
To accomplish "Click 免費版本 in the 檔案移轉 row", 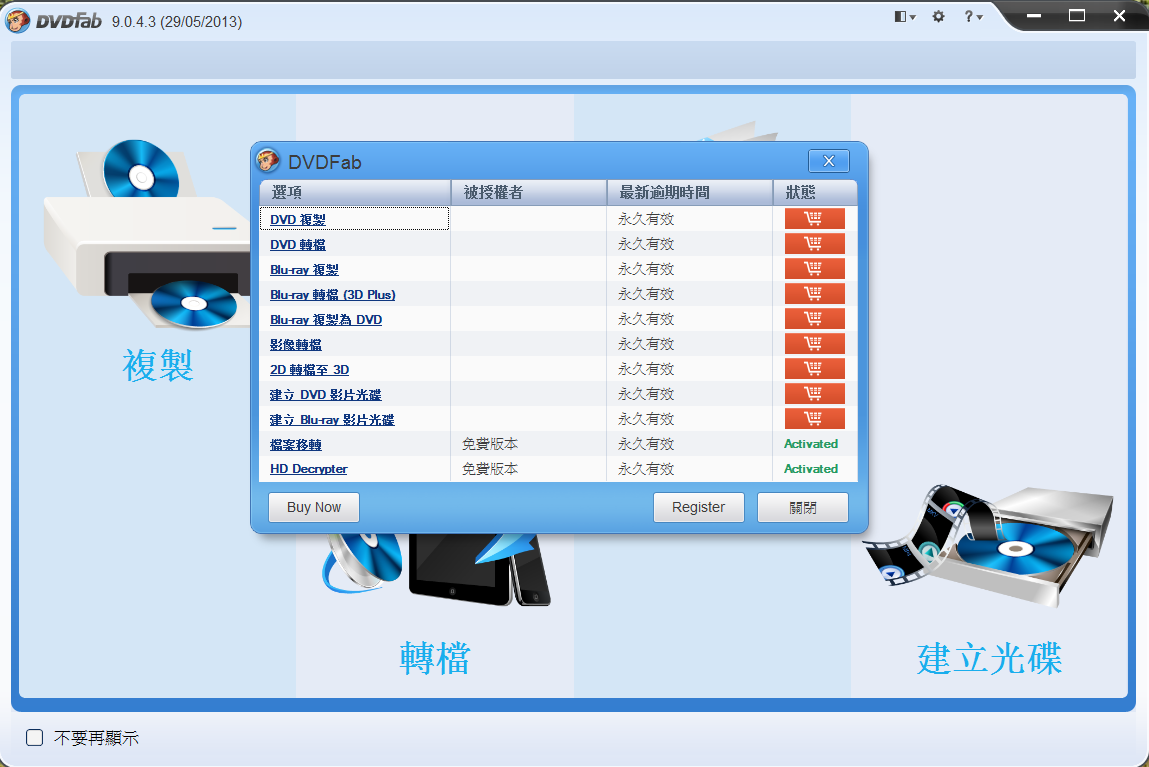I will (x=490, y=445).
